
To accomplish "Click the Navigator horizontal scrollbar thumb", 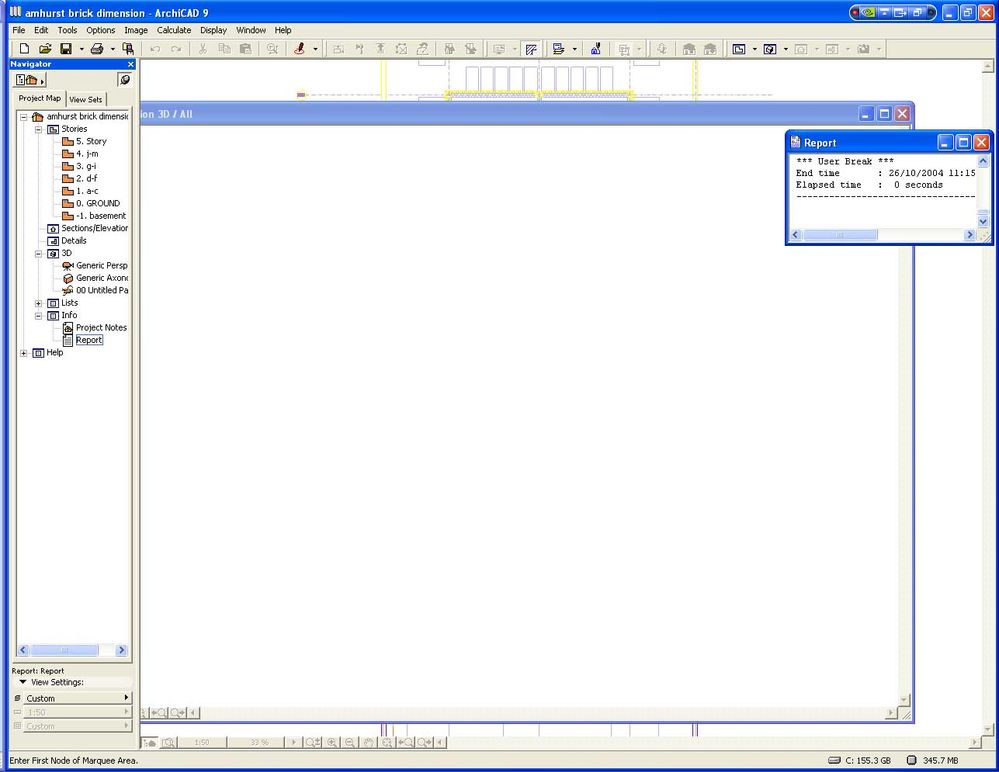I will click(x=64, y=650).
